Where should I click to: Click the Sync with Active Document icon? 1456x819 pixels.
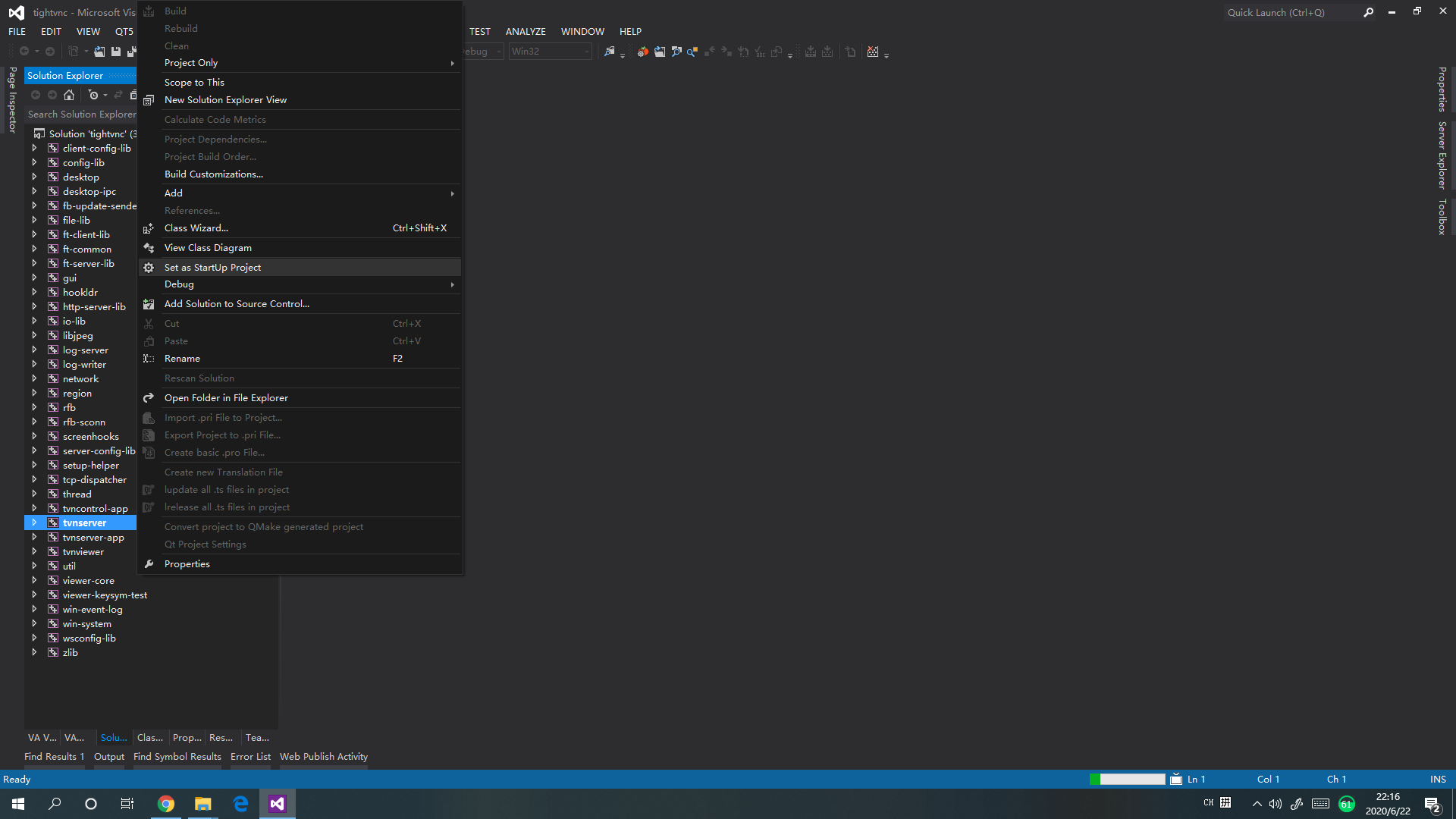click(x=118, y=95)
